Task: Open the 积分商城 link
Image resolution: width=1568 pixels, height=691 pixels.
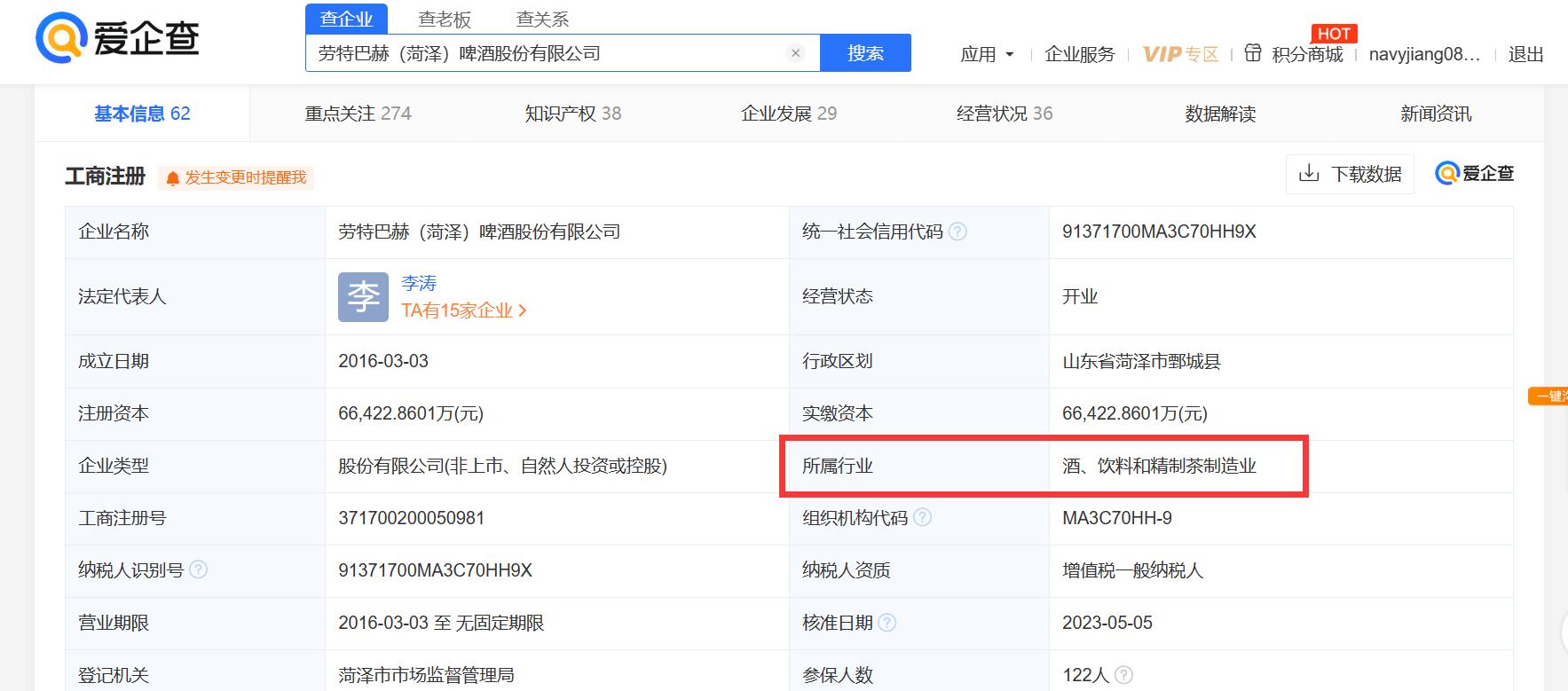Action: [1307, 54]
